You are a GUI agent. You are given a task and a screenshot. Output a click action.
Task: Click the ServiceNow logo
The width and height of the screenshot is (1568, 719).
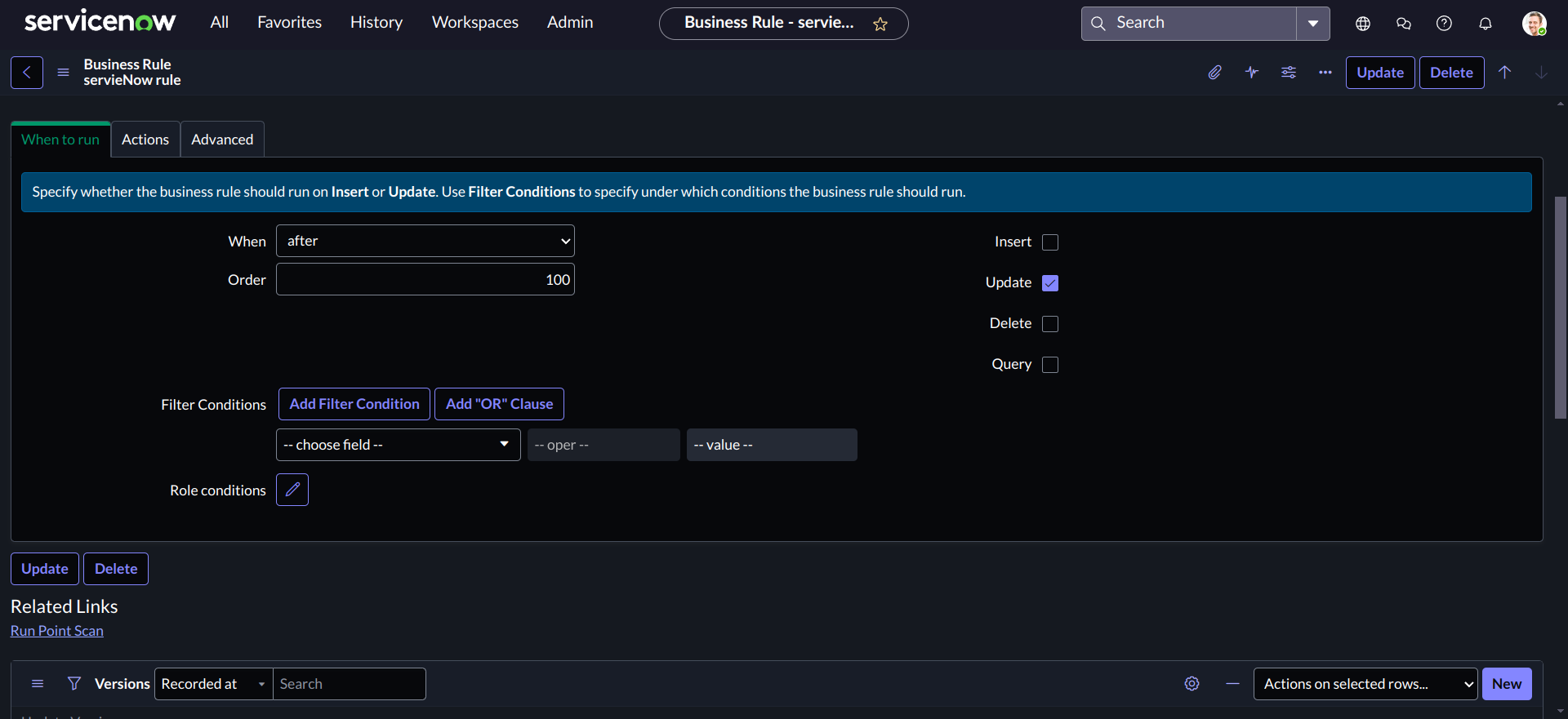(100, 22)
